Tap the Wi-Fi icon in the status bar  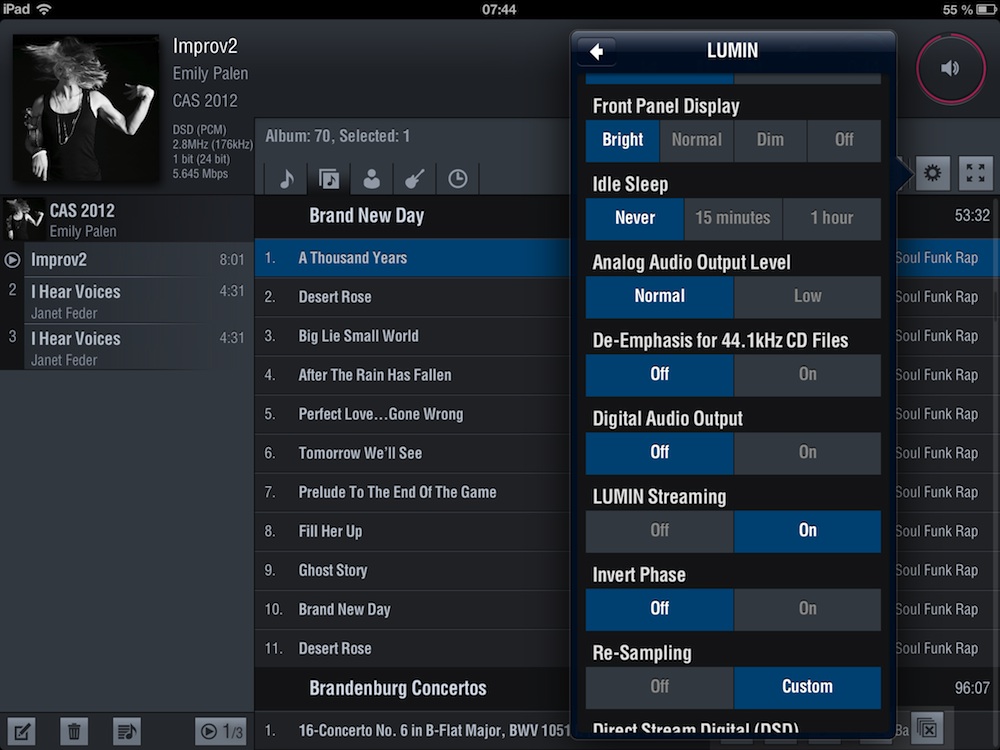click(x=44, y=9)
